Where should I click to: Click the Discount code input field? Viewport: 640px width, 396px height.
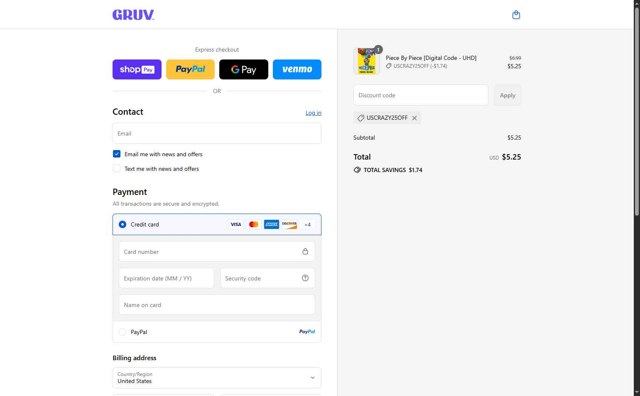pos(421,95)
